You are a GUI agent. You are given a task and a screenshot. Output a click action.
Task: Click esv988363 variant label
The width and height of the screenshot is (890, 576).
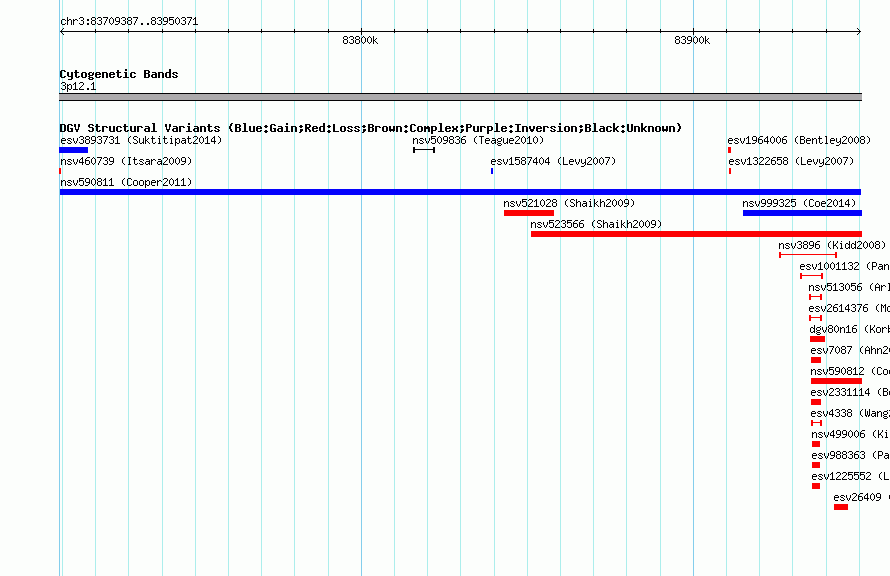[x=851, y=455]
